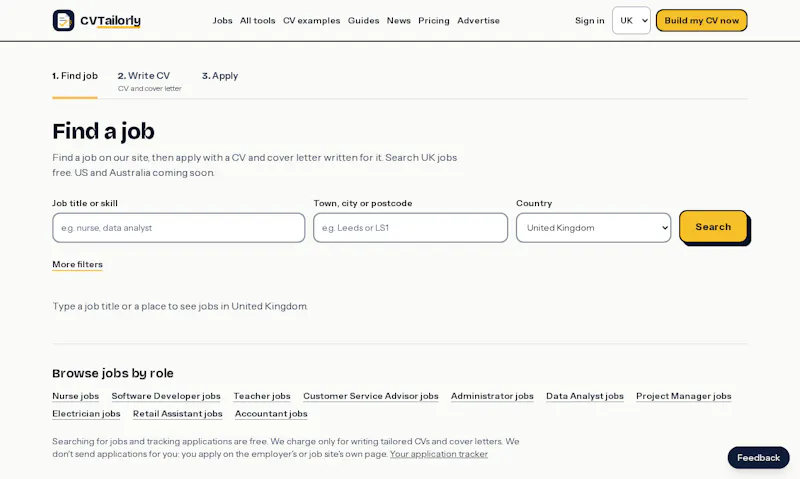Open Project Manager jobs link
Screen dimensions: 800x479
pyautogui.click(x=684, y=396)
